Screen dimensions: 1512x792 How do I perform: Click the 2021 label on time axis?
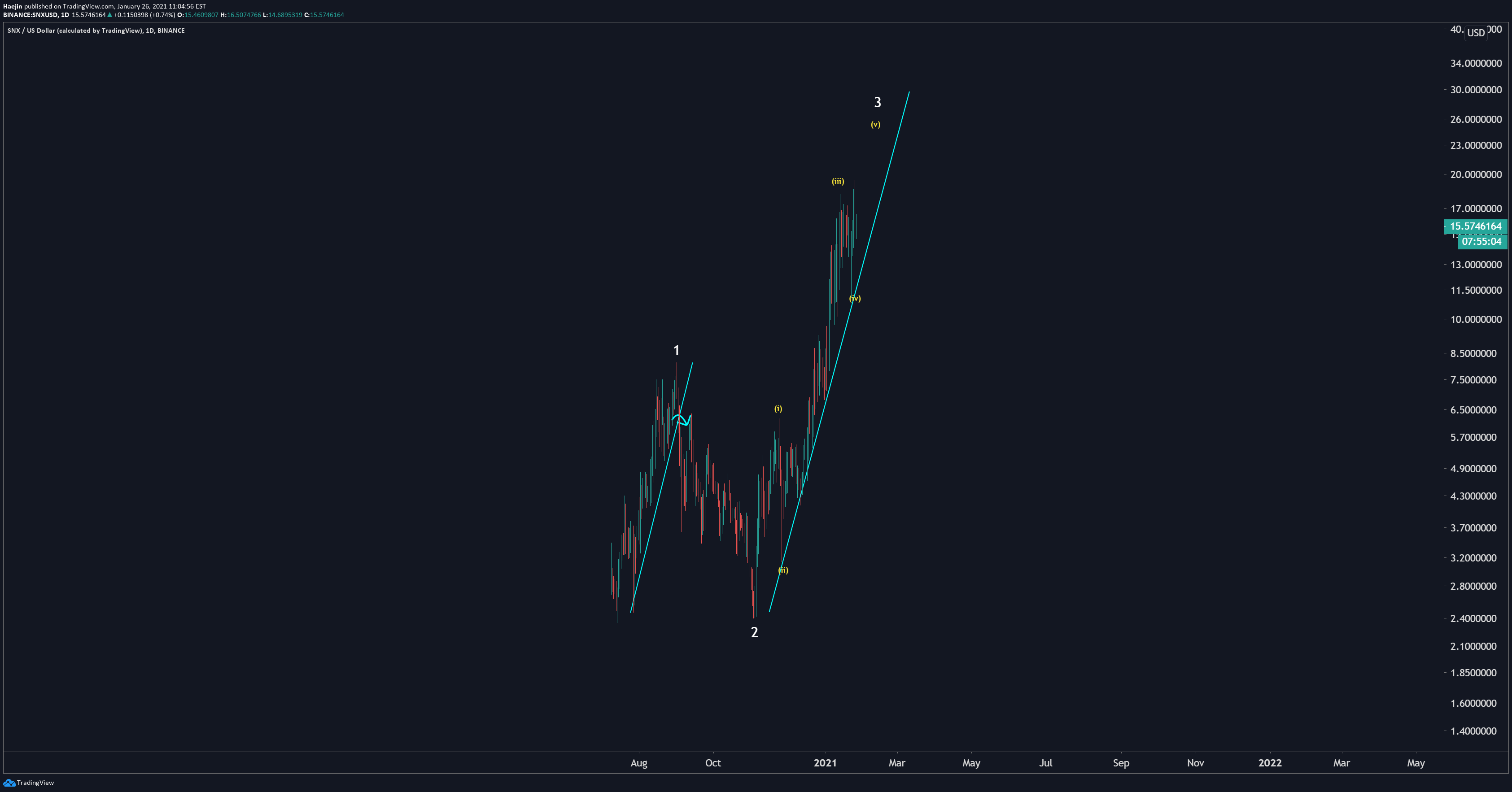tap(825, 763)
